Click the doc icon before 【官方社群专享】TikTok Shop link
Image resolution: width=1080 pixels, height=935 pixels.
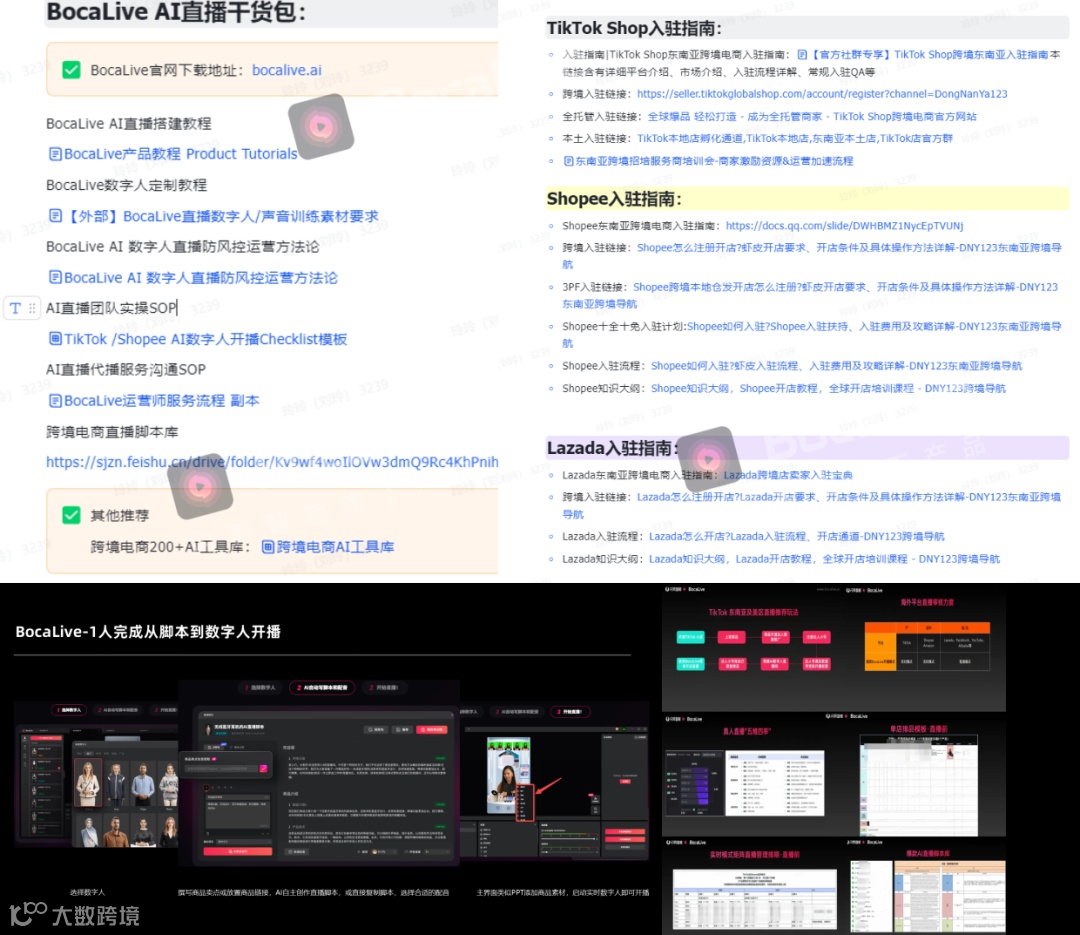[802, 54]
